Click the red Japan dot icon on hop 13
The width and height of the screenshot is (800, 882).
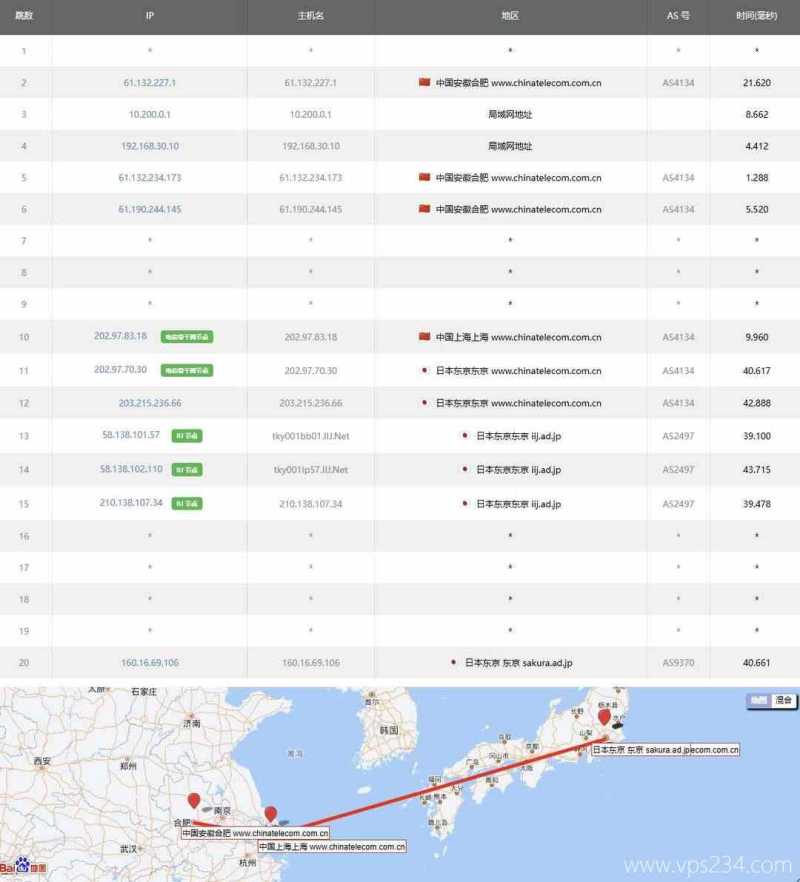[463, 435]
